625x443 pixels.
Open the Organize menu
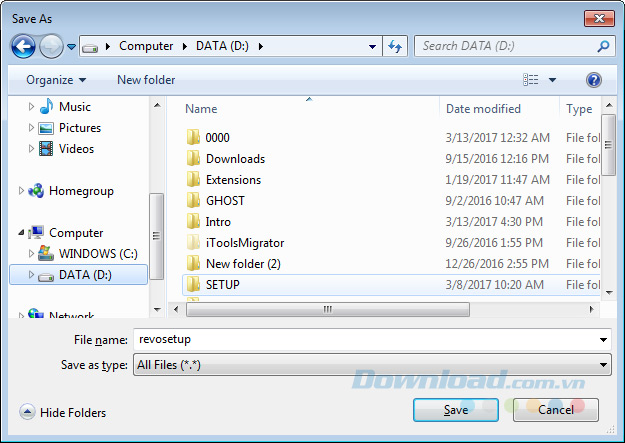click(56, 80)
